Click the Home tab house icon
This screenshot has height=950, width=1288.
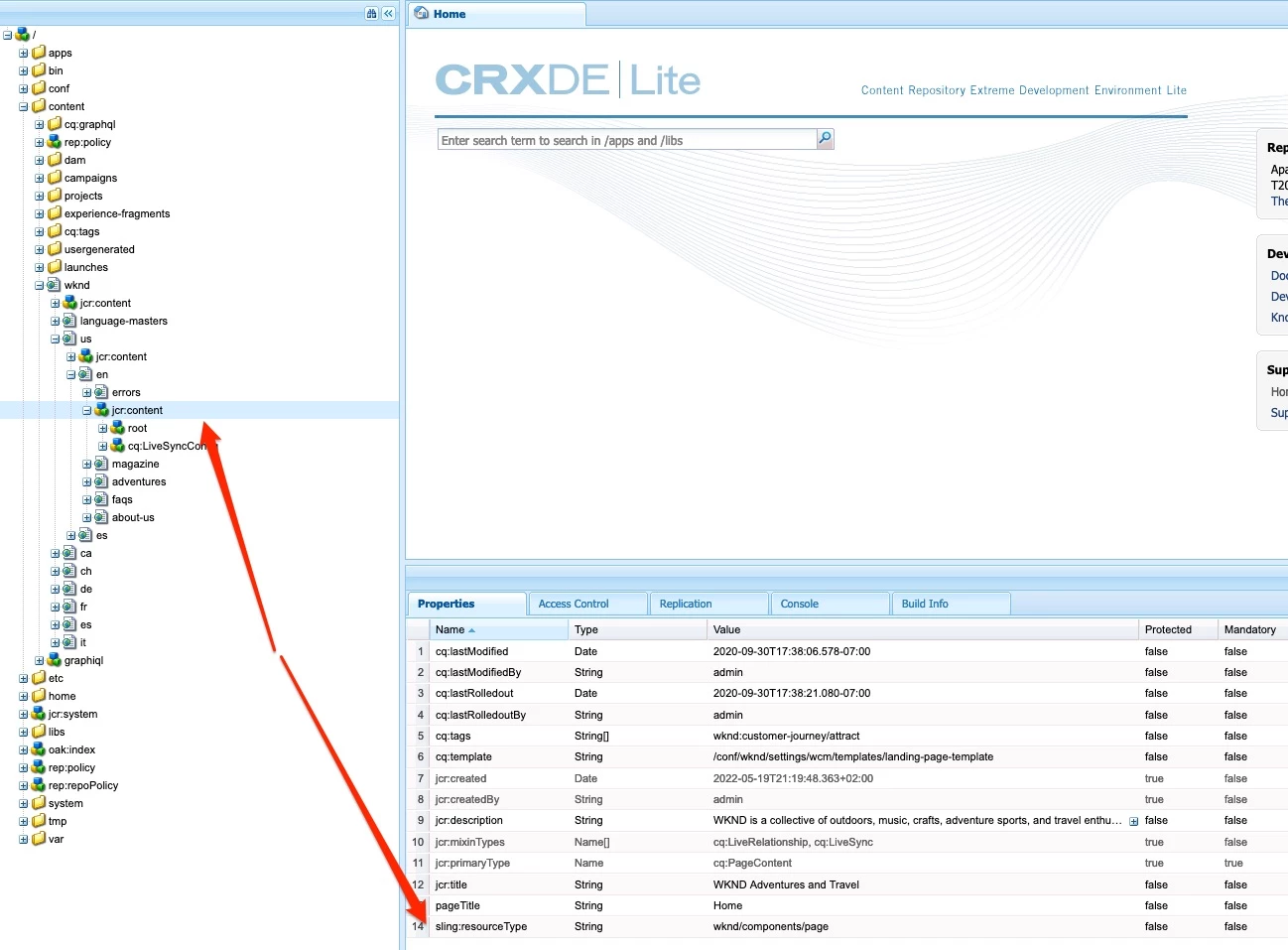pyautogui.click(x=422, y=13)
